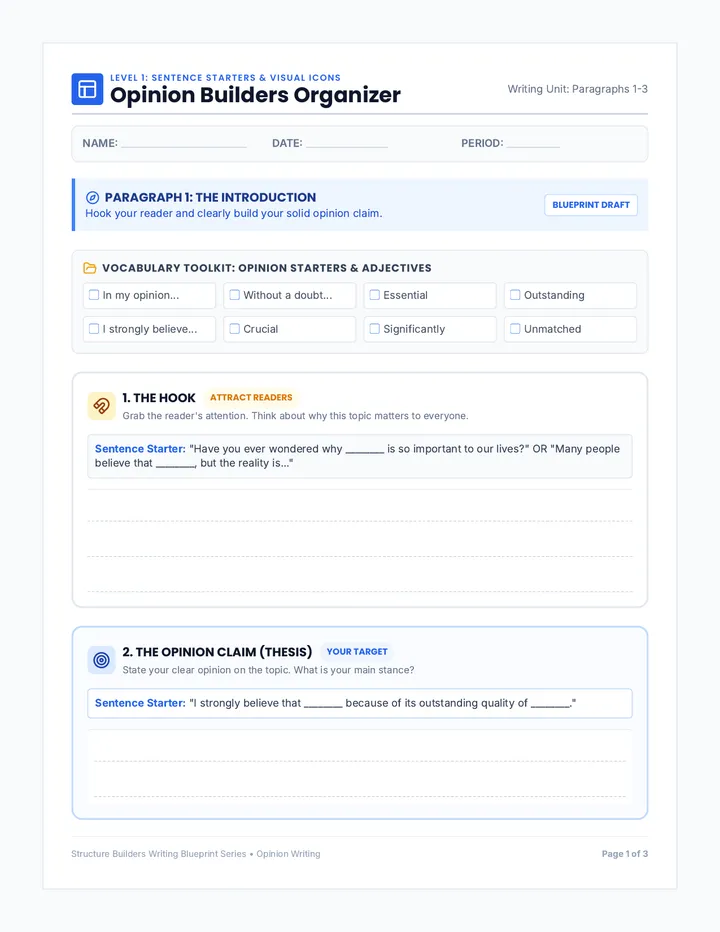
Task: Click the blue layout organizer logo icon
Action: coord(87,89)
